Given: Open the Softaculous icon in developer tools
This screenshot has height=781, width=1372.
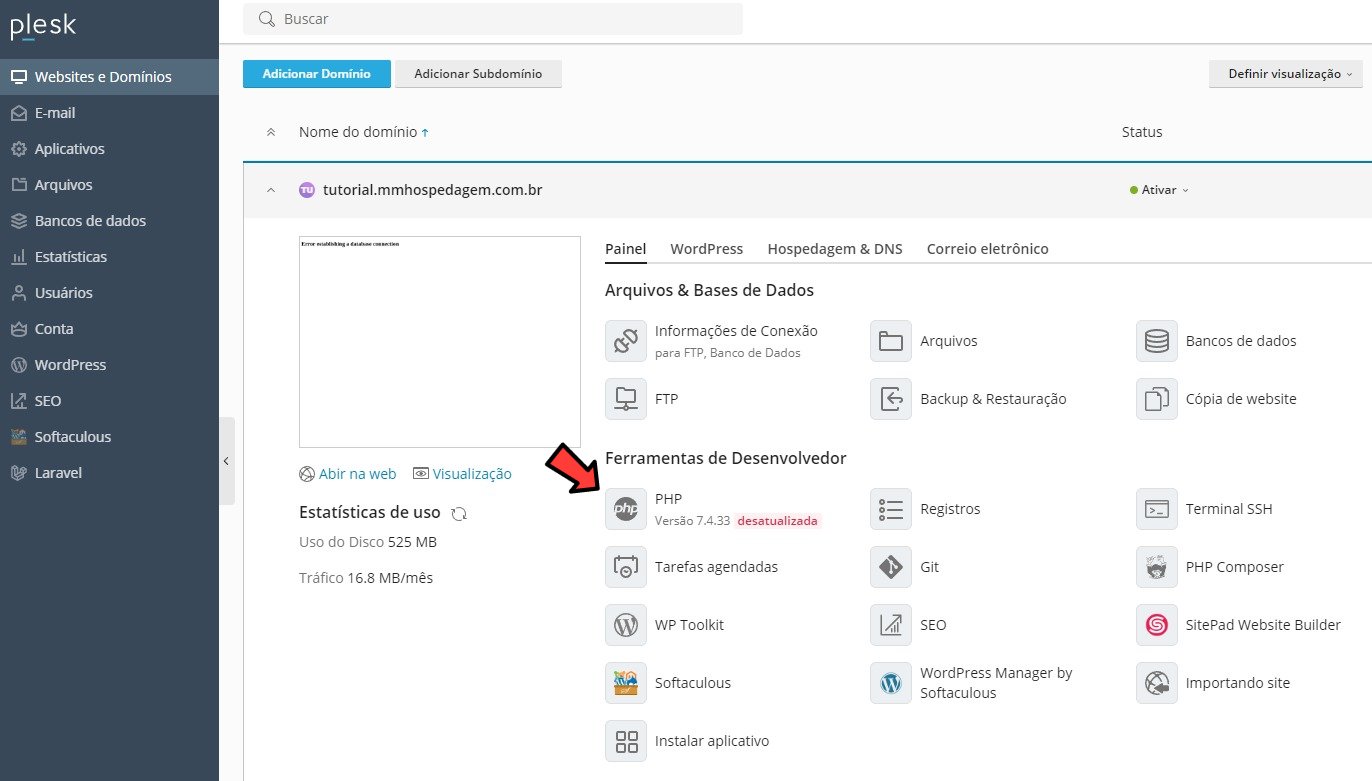Looking at the screenshot, I should point(626,683).
